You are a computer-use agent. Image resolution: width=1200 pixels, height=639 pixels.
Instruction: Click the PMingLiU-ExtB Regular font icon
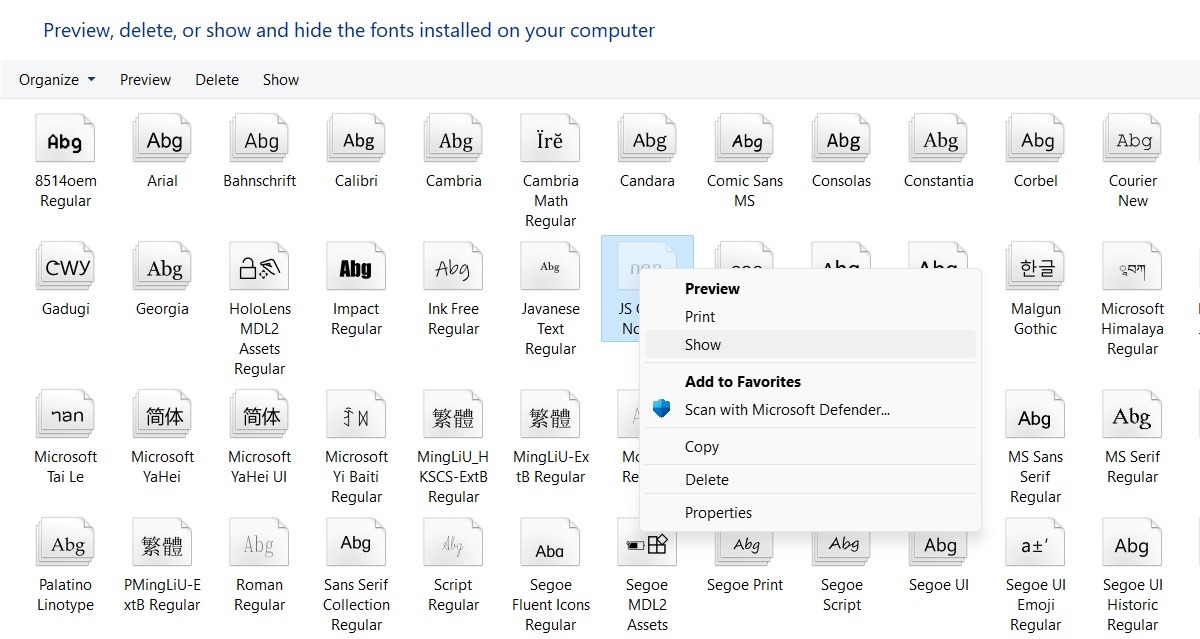161,543
